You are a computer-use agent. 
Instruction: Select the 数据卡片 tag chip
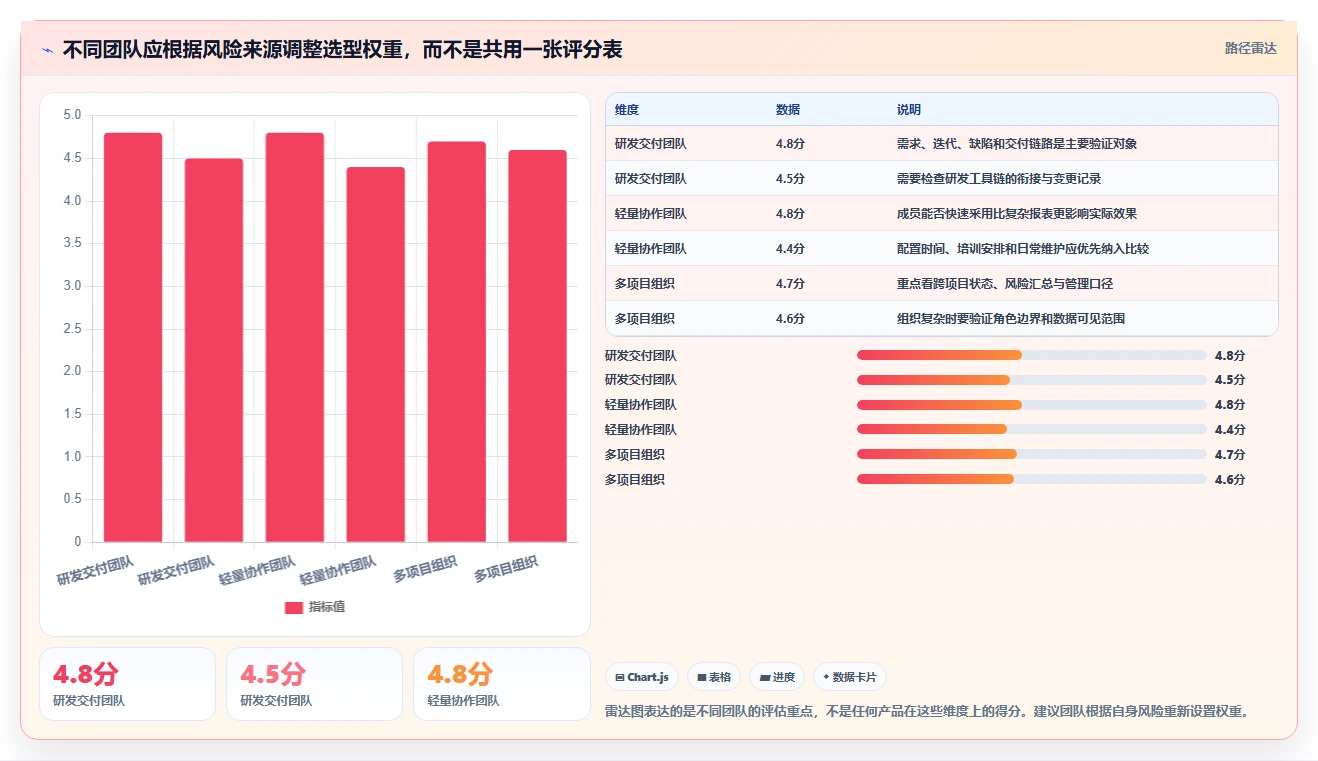click(x=850, y=677)
